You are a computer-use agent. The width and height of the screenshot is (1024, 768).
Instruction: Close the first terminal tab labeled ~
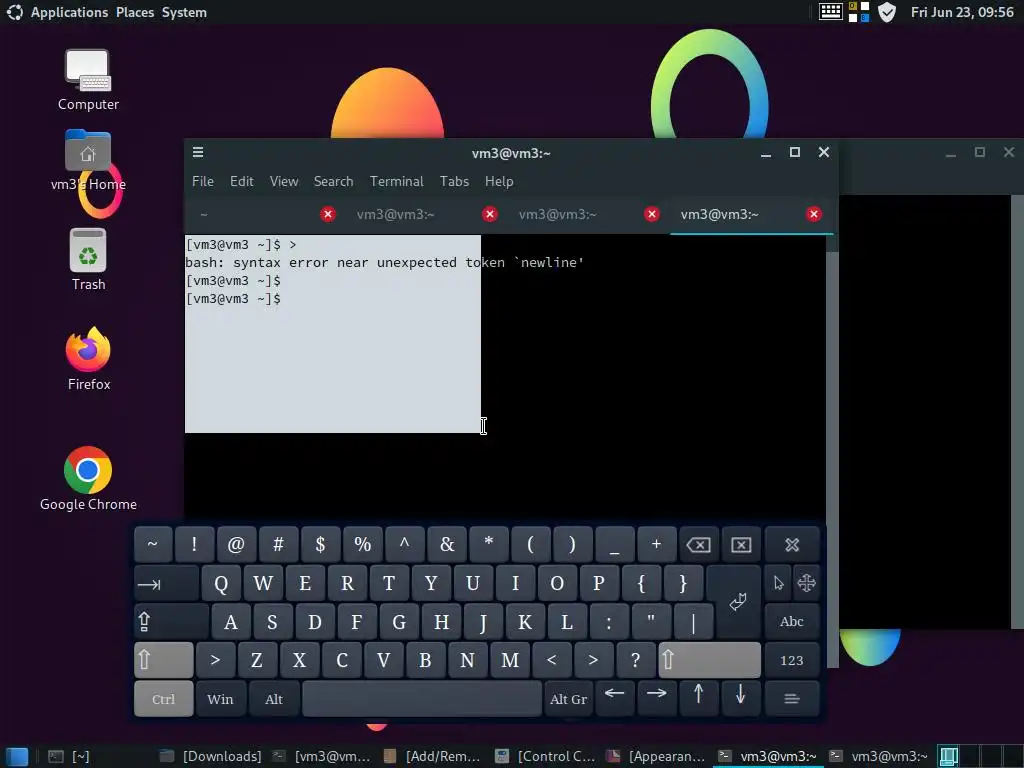(x=328, y=214)
